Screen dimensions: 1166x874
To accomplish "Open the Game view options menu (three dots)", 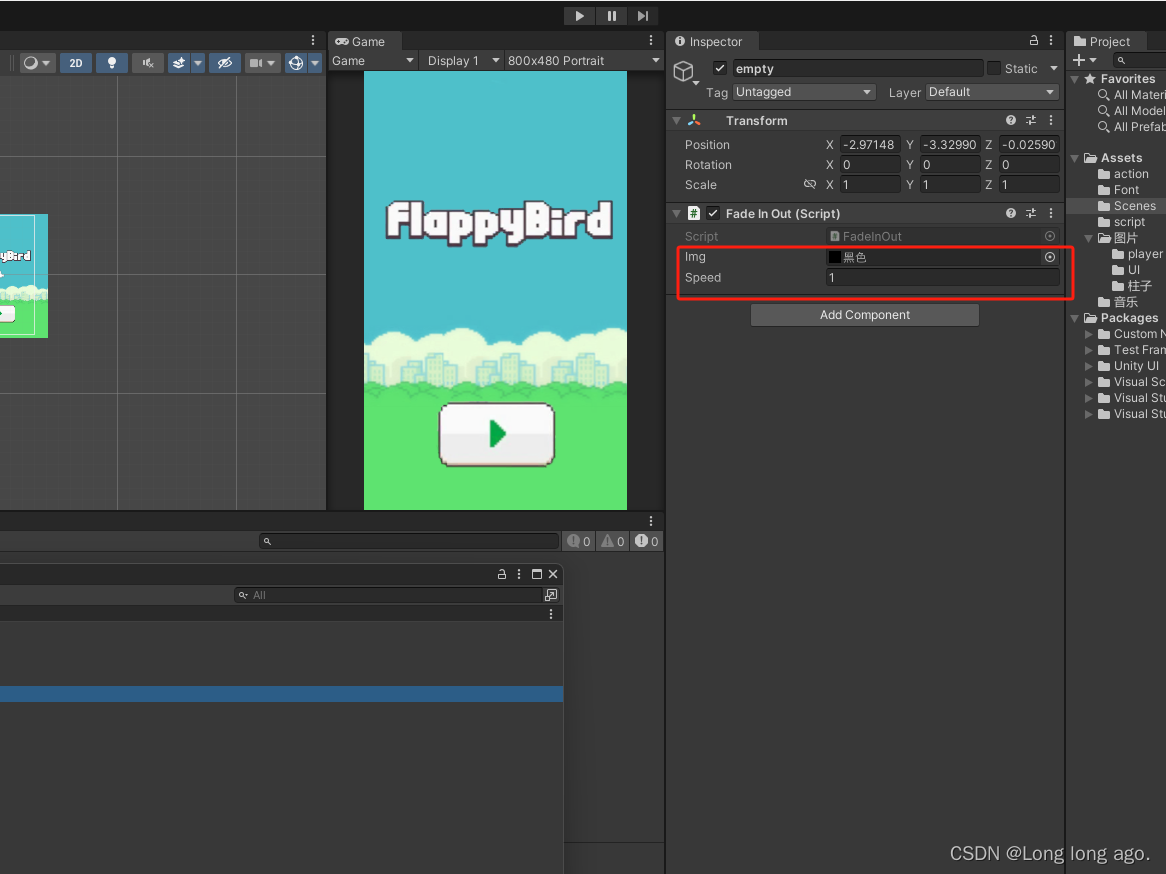I will point(651,40).
